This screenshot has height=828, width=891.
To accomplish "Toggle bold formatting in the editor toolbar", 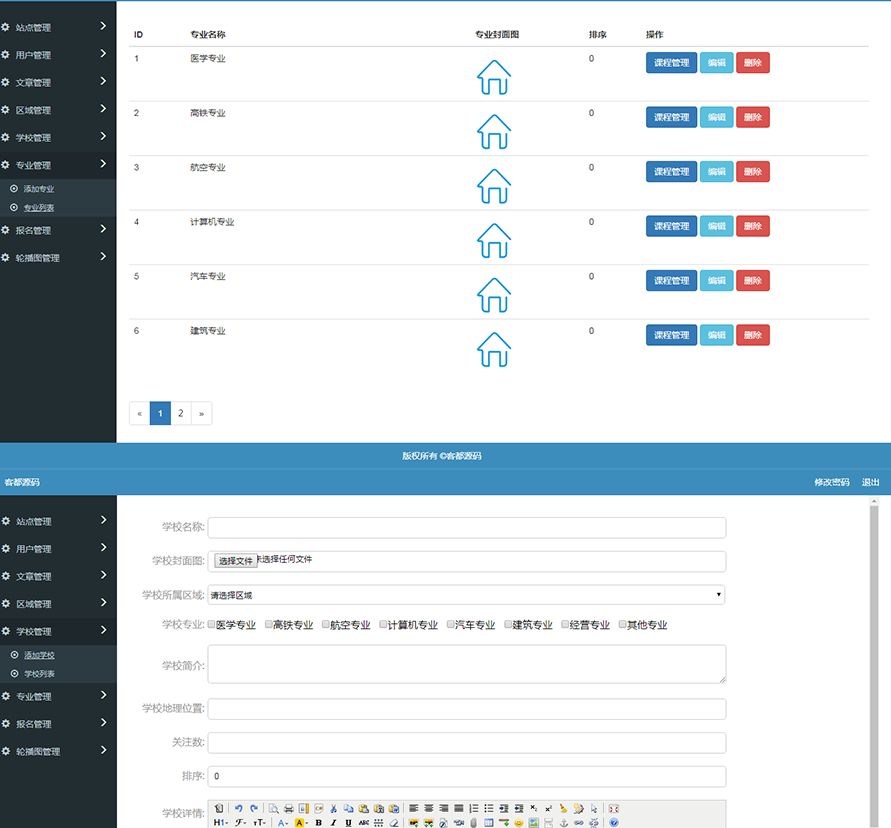I will tap(318, 823).
